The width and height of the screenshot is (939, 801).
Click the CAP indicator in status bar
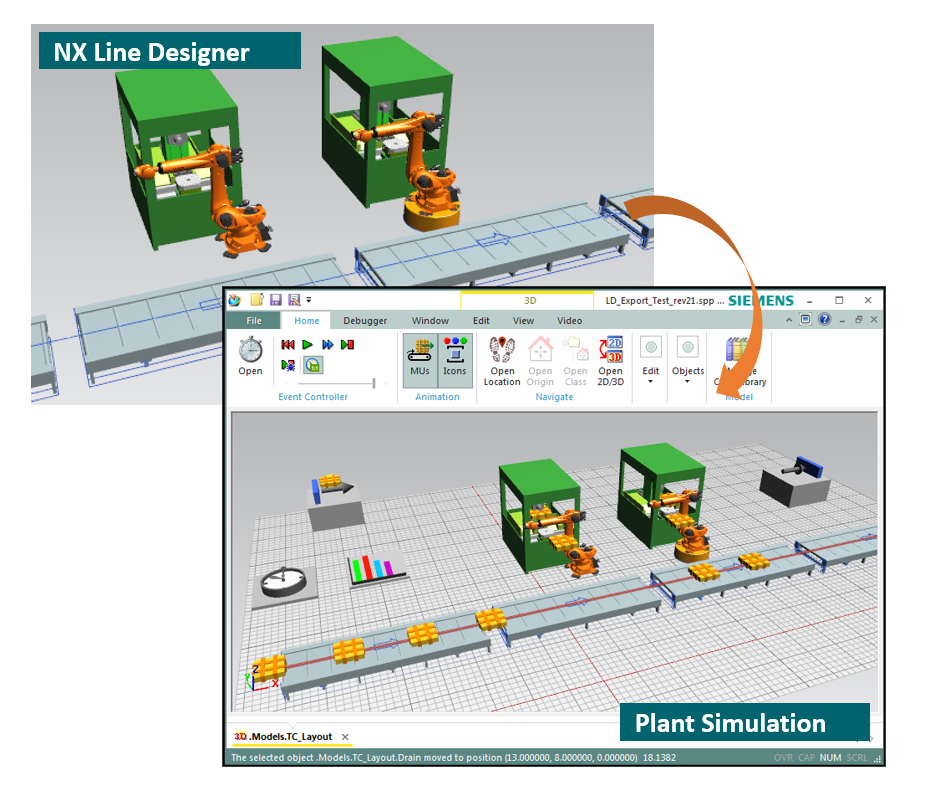[x=807, y=757]
